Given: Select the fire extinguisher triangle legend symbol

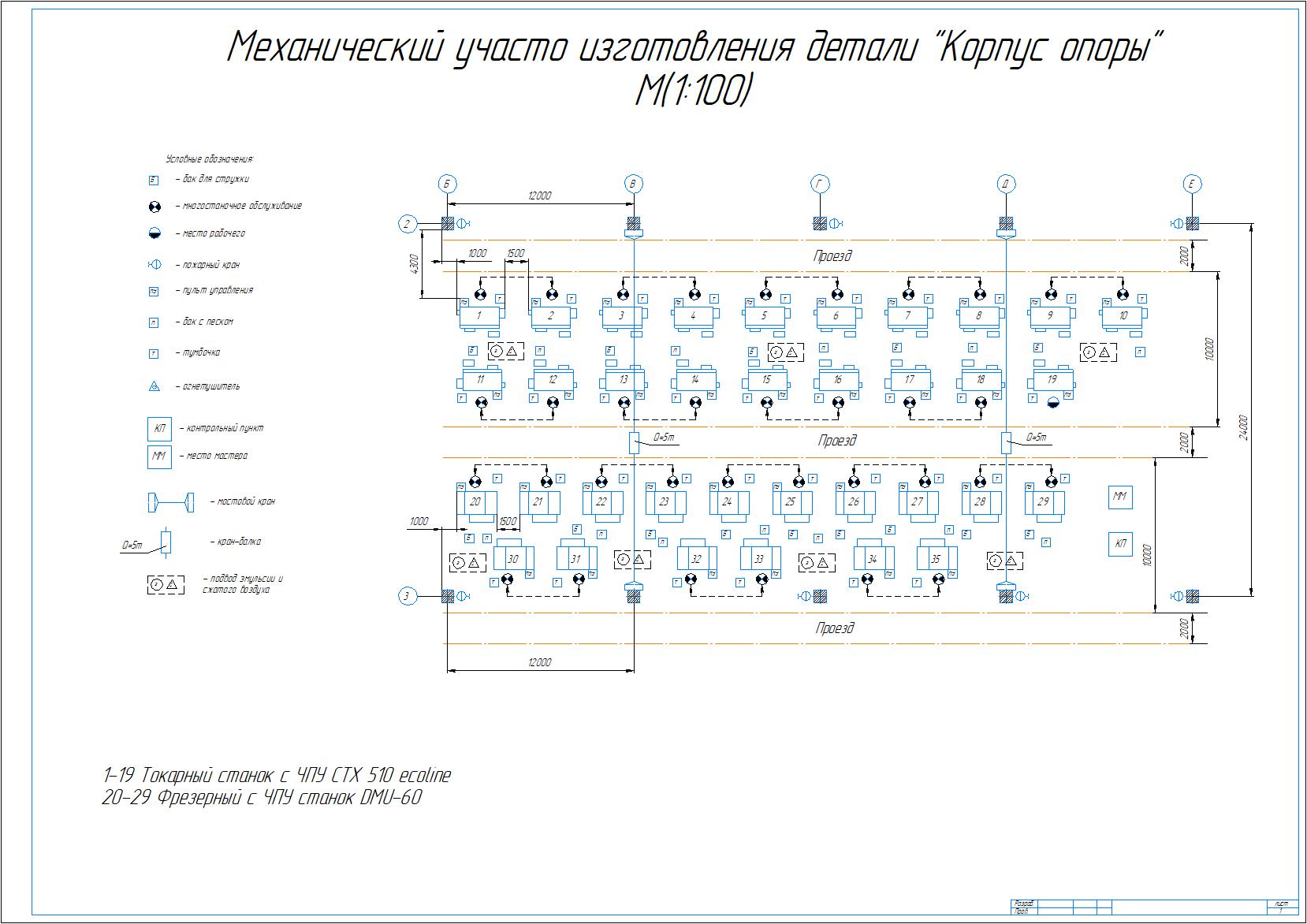Looking at the screenshot, I should pyautogui.click(x=155, y=387).
